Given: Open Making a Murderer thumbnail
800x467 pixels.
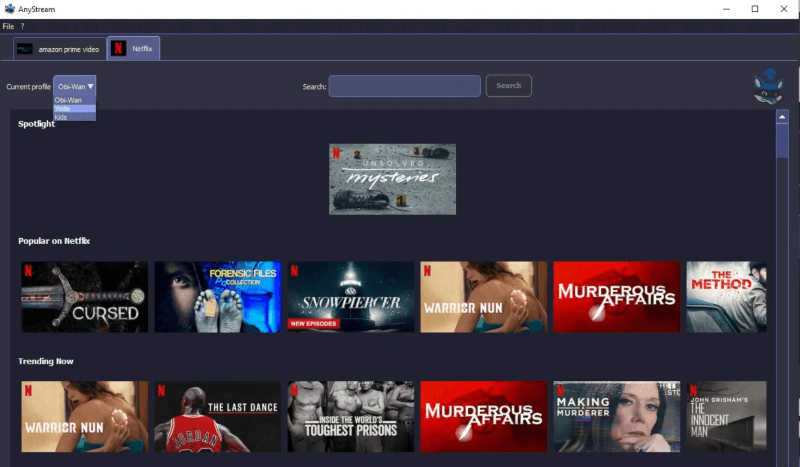Looking at the screenshot, I should [x=617, y=416].
